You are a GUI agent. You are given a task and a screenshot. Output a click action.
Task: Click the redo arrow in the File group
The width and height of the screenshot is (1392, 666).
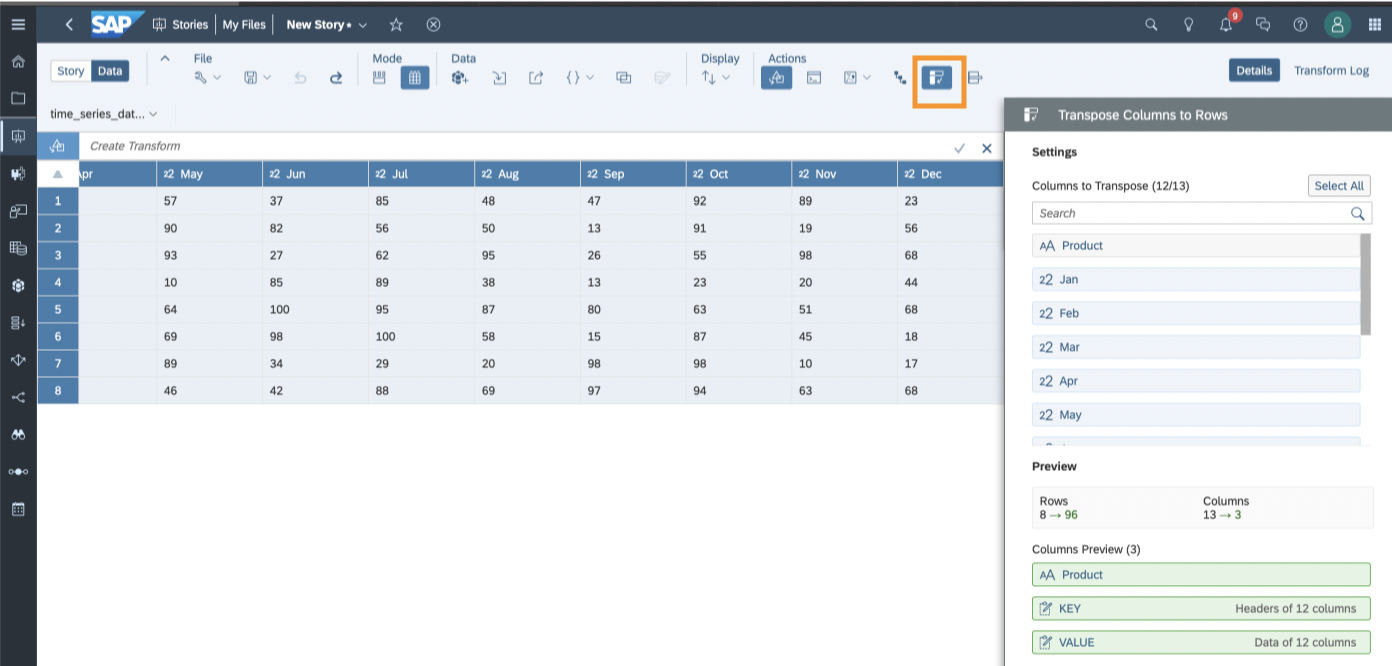(336, 78)
